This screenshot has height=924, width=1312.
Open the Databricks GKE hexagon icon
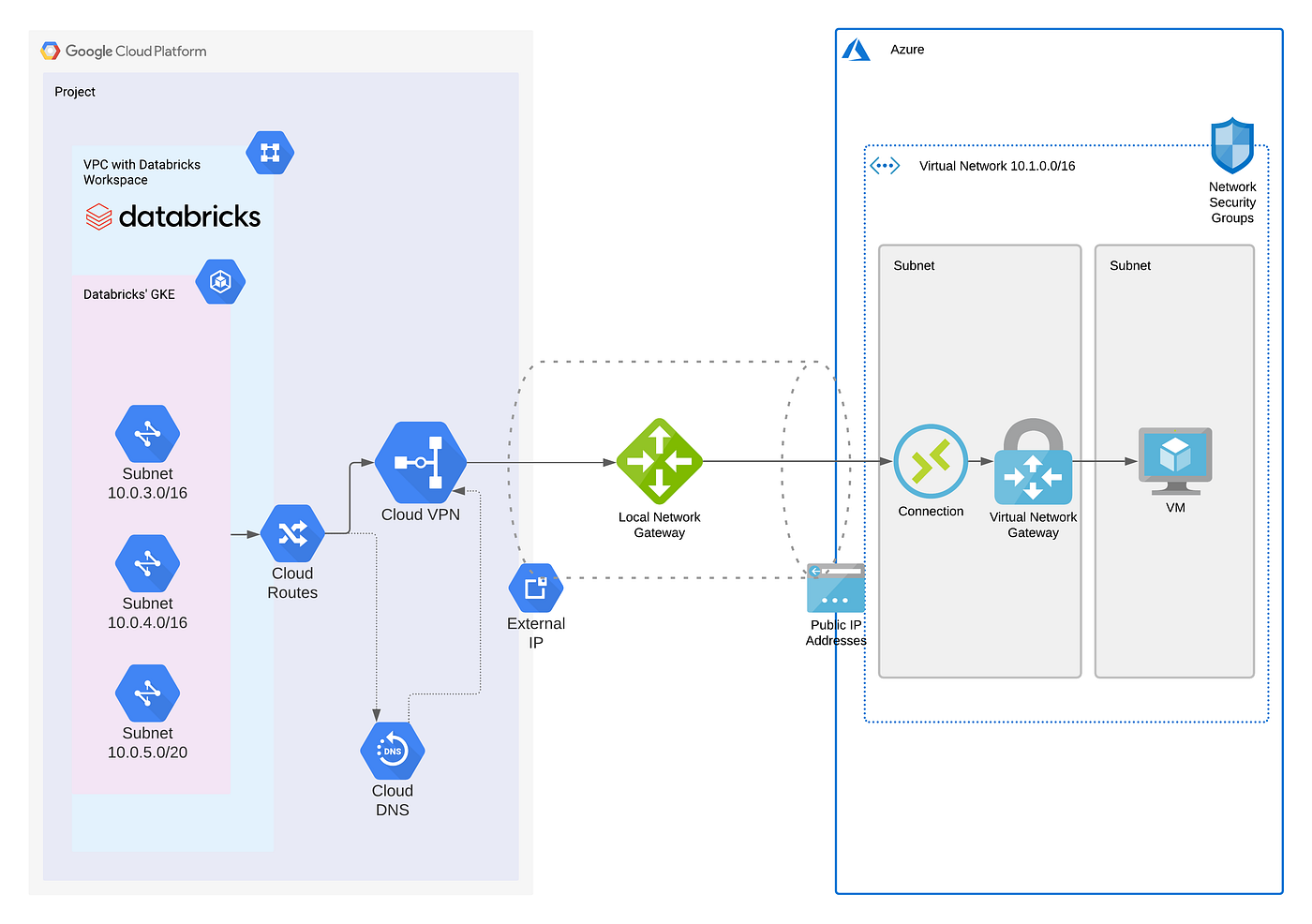(x=220, y=281)
